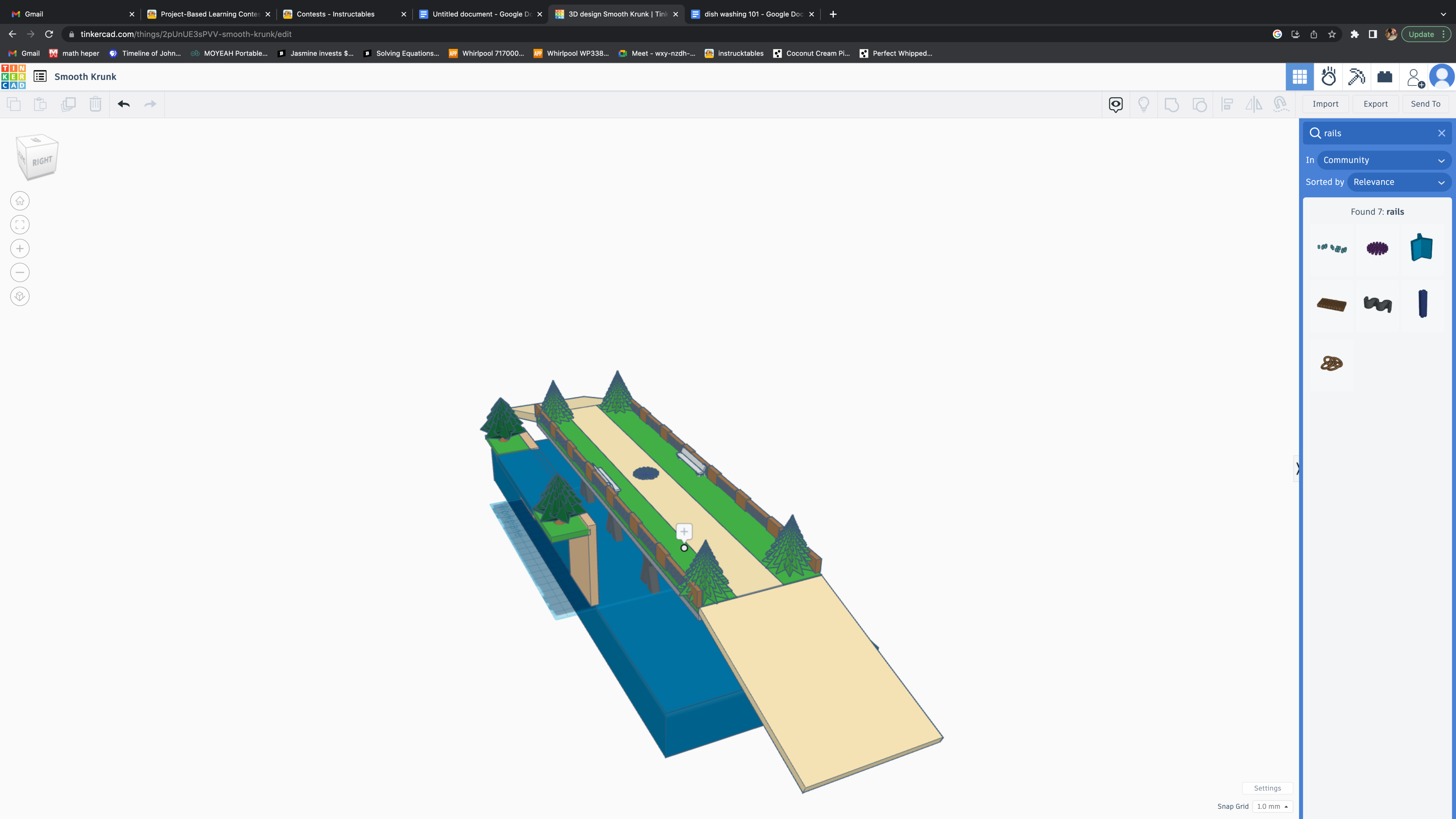Select the brown rail board shape thumbnail
Image resolution: width=1456 pixels, height=819 pixels.
(1332, 305)
